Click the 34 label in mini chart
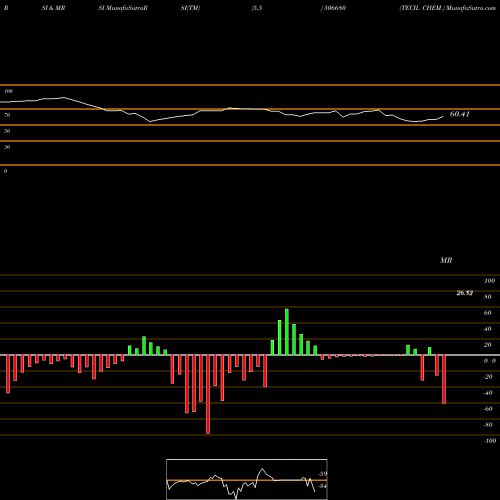The image size is (500, 500). (323, 486)
